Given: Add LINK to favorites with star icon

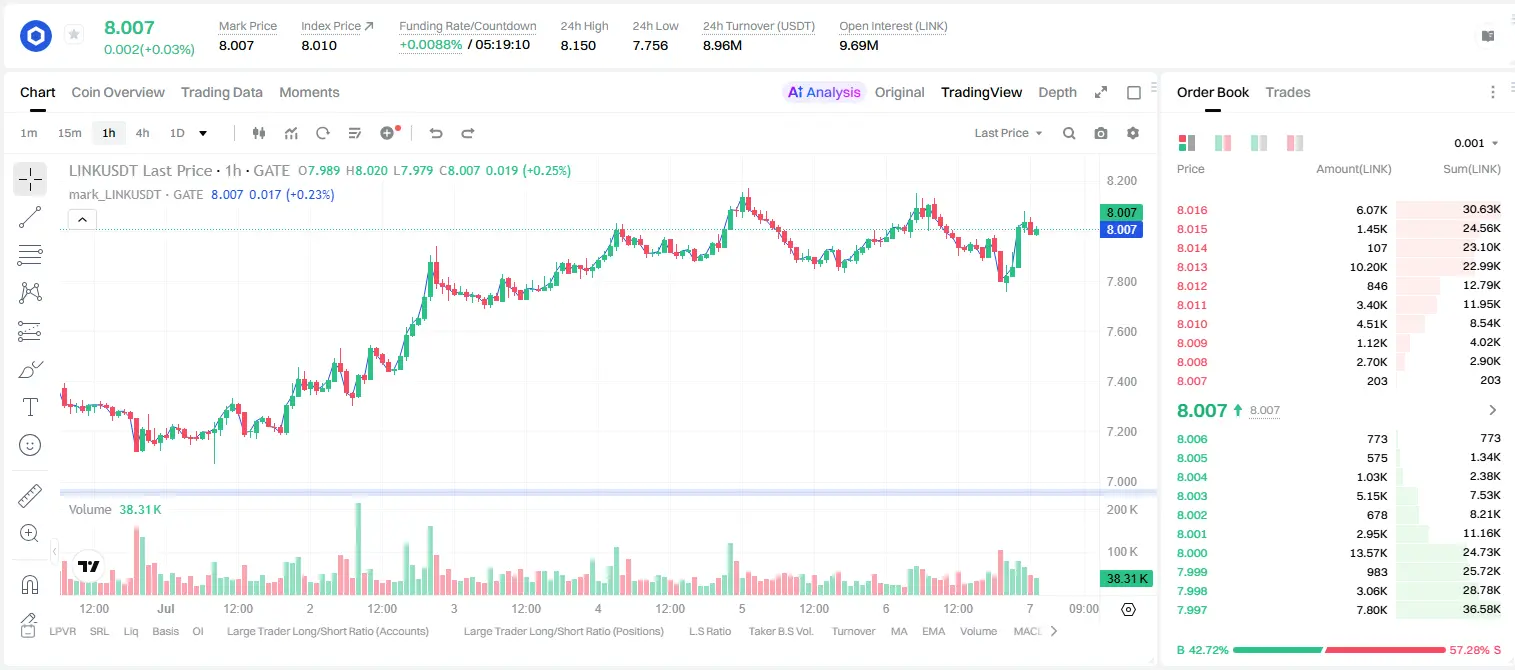Looking at the screenshot, I should tap(74, 35).
